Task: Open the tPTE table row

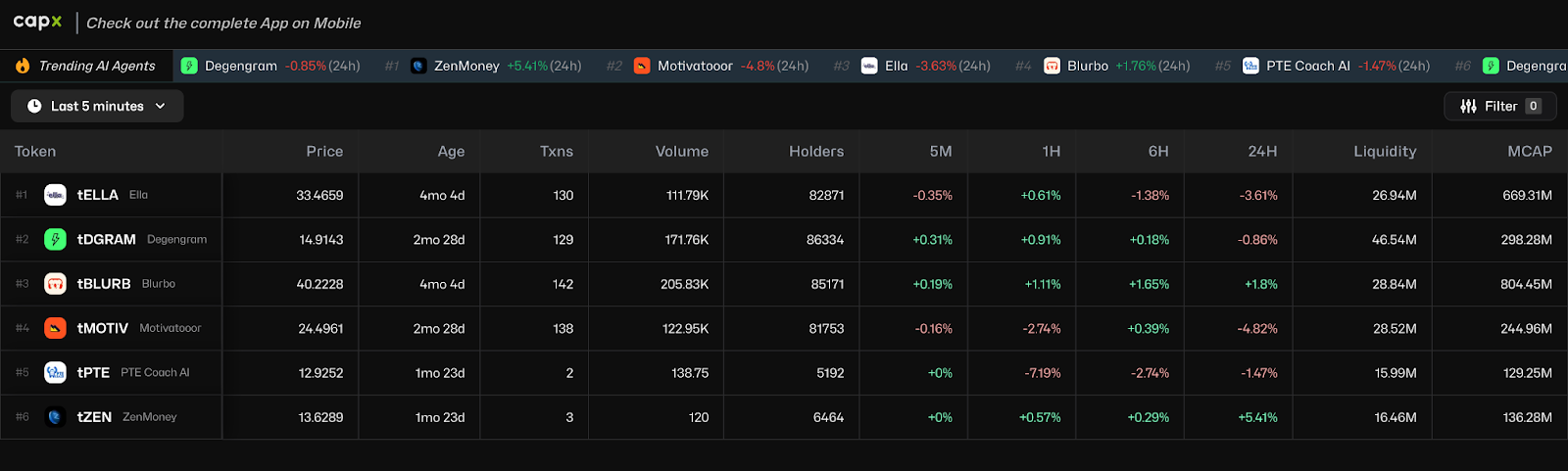Action: [784, 373]
